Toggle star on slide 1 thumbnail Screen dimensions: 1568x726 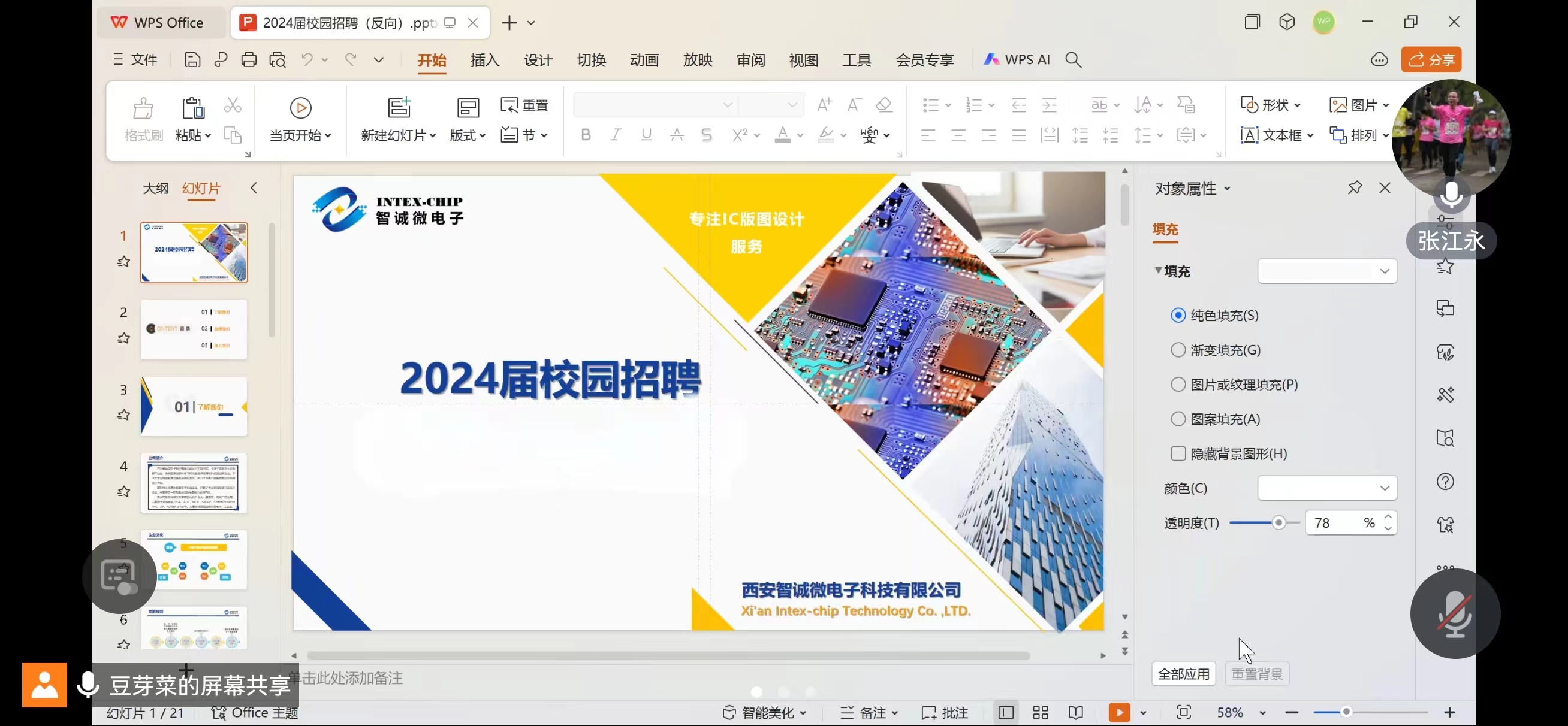coord(123,262)
